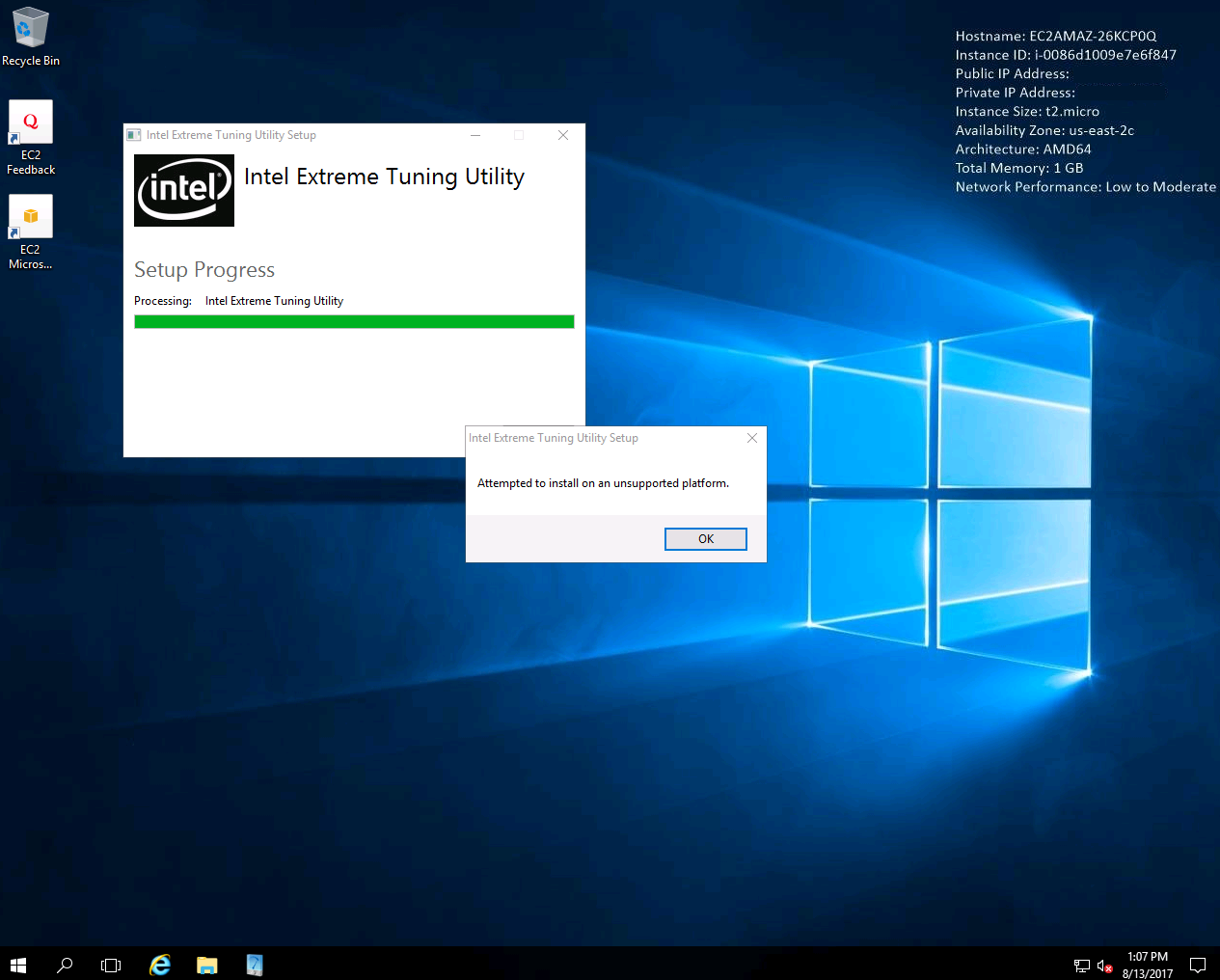Select the EC2 Feedback desktop shortcut

[31, 138]
